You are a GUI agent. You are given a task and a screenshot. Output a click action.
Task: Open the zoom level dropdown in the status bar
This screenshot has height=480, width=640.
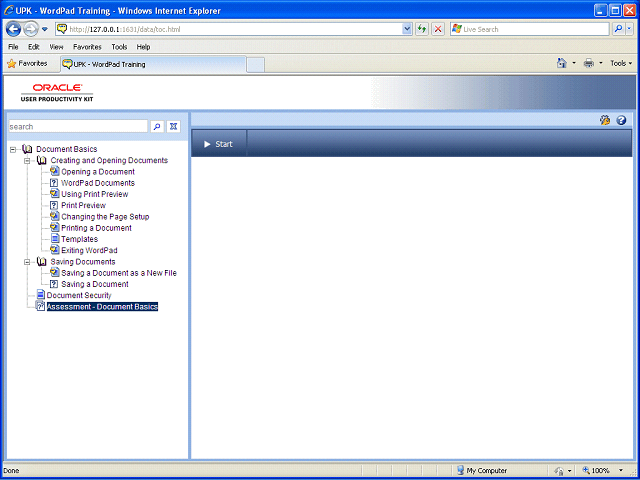tap(621, 471)
